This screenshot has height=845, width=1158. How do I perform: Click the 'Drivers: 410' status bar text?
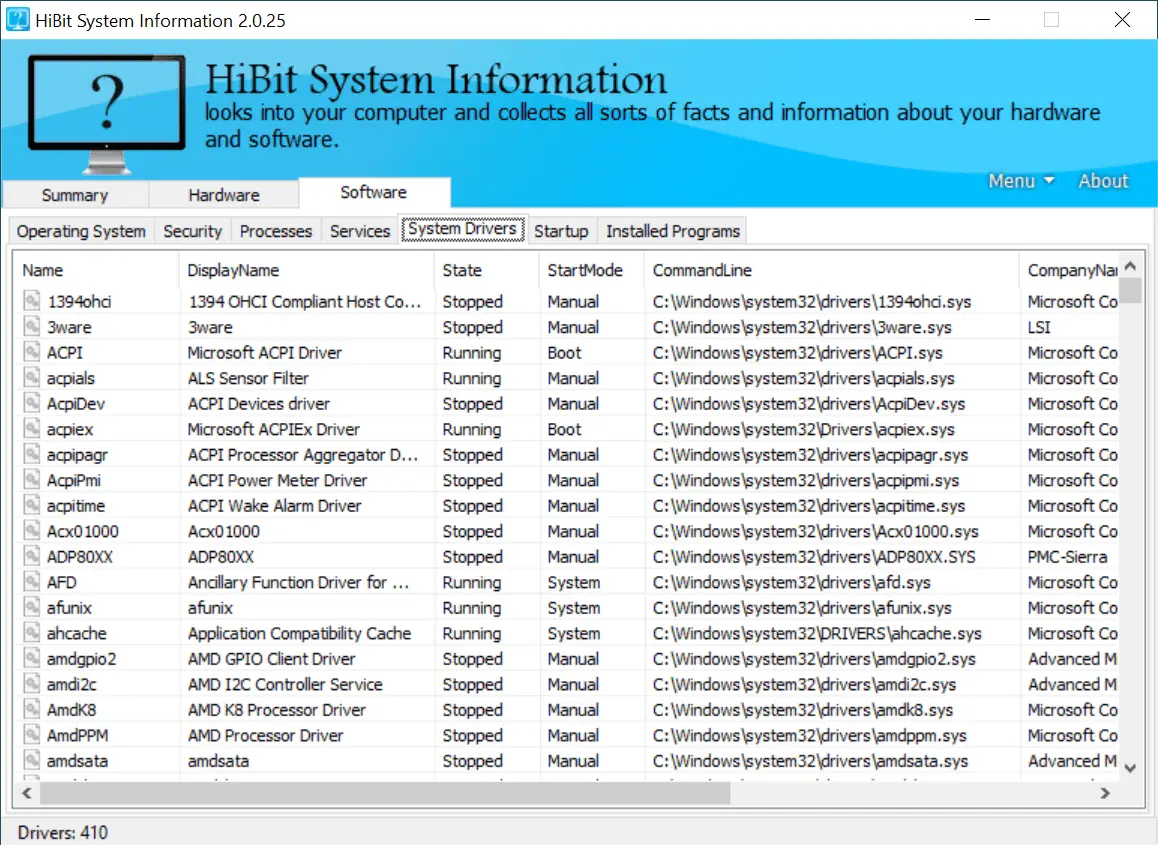coord(63,832)
